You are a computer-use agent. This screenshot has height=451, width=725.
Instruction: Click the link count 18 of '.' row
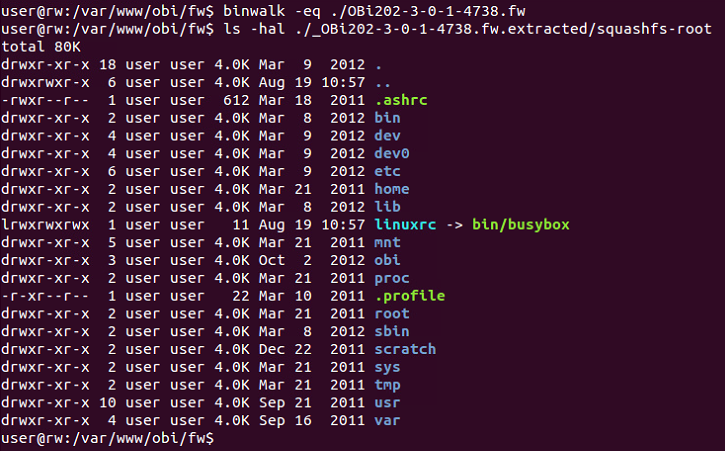pos(107,64)
